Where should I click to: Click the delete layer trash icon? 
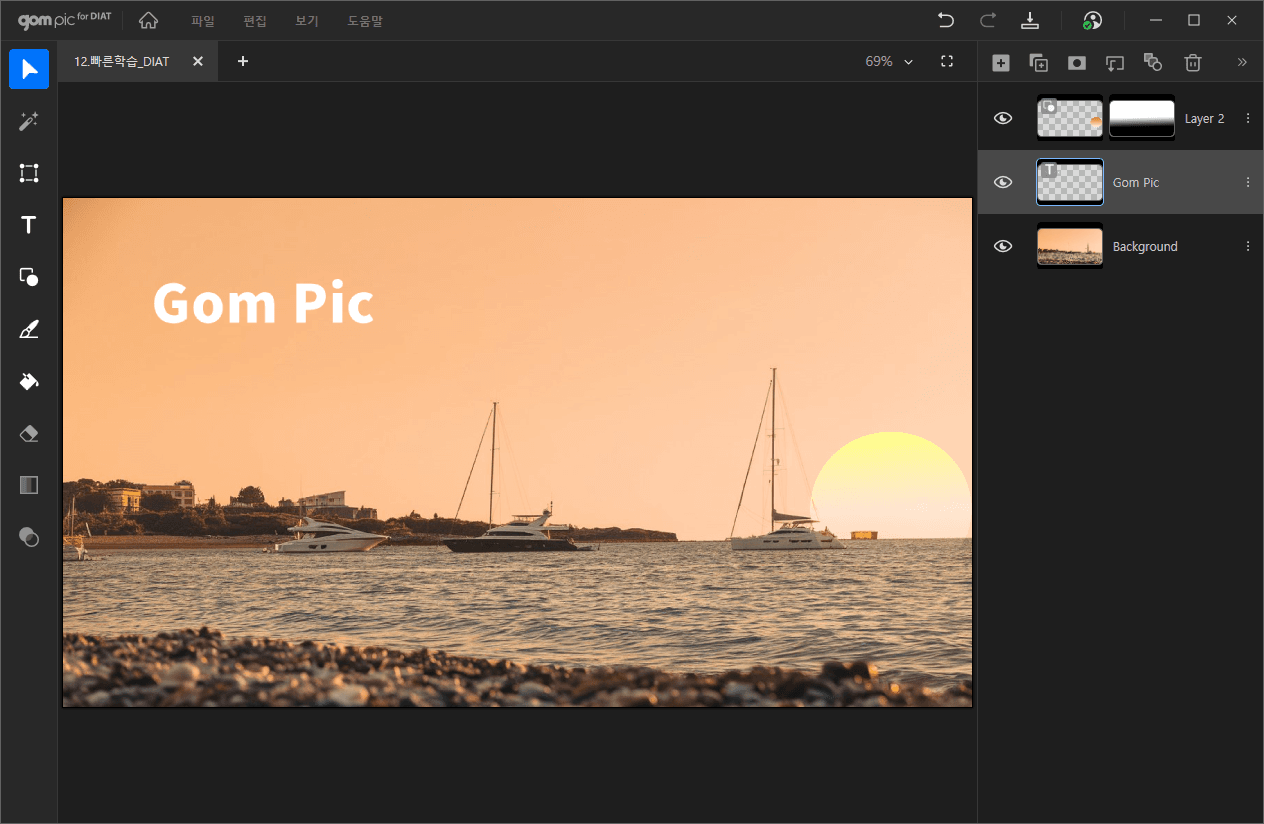point(1192,62)
